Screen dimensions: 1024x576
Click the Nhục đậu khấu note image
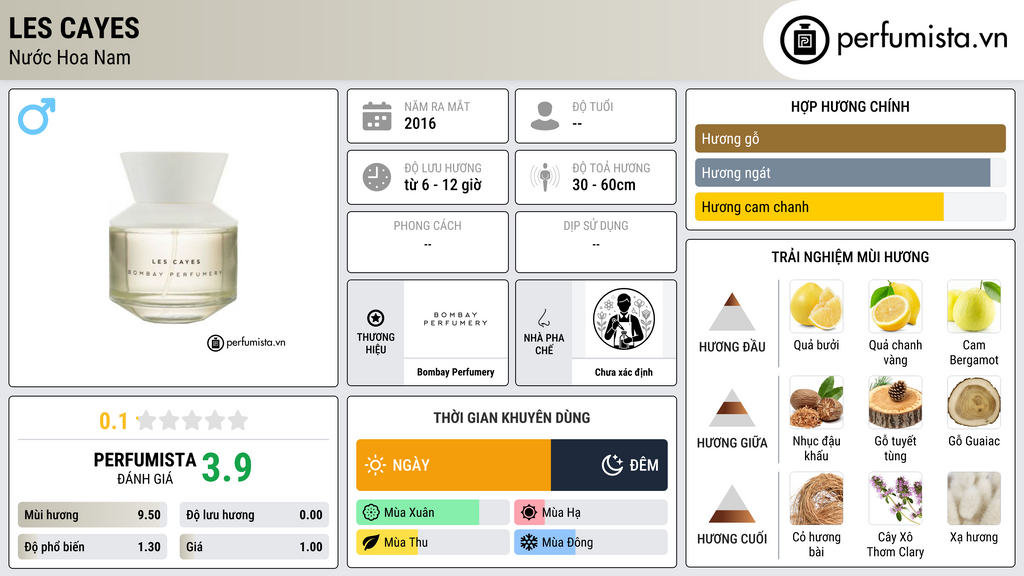(x=816, y=402)
